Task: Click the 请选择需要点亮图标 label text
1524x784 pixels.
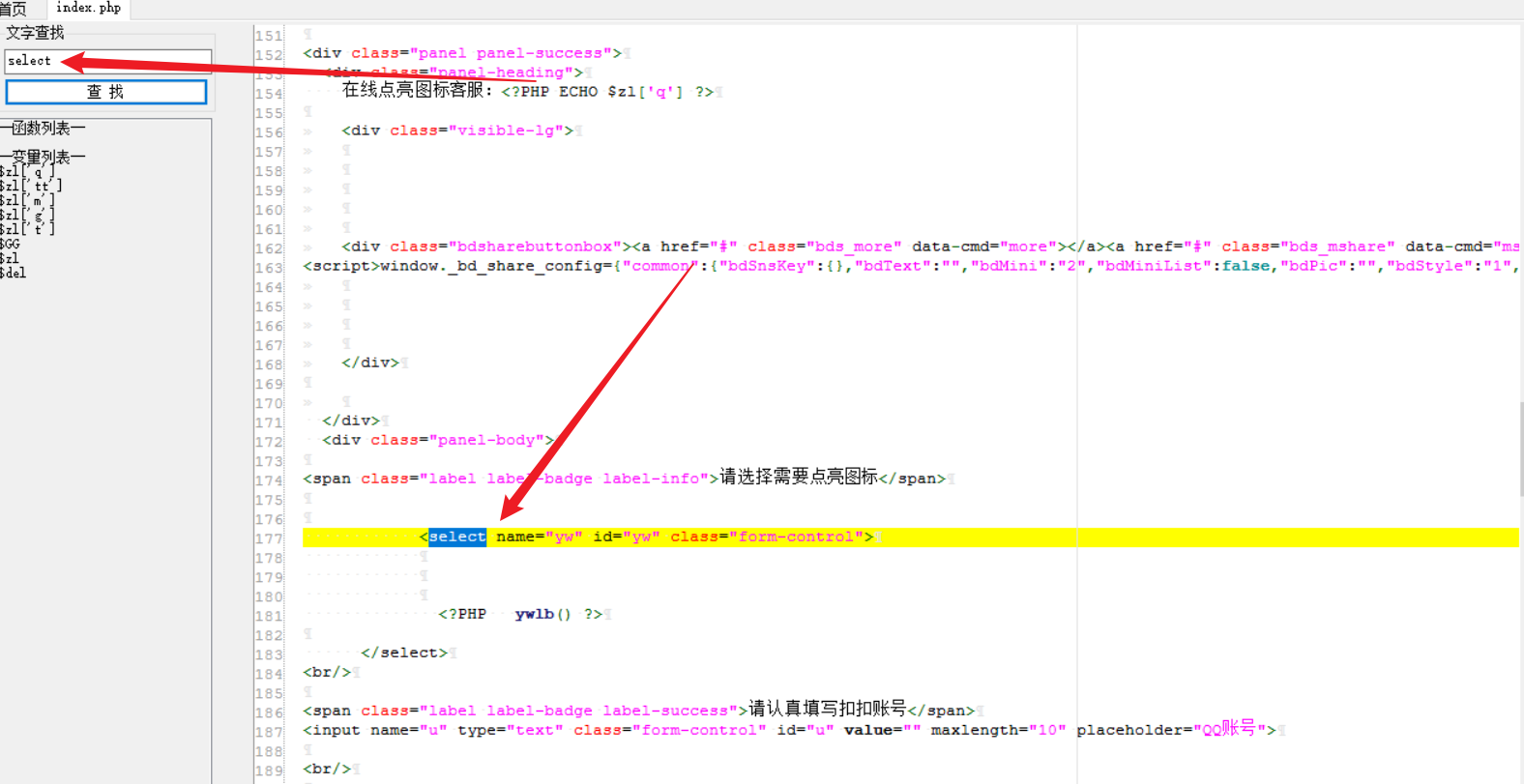Action: (799, 477)
